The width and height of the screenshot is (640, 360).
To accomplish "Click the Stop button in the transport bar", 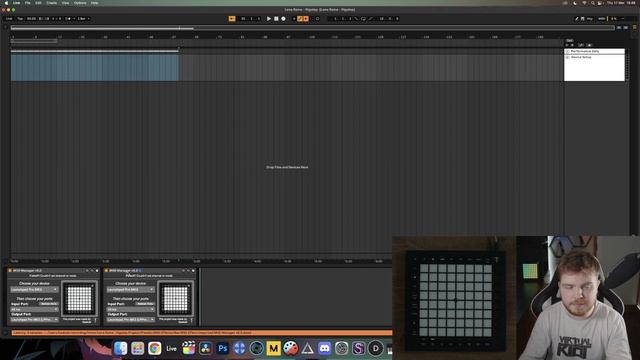I will 276,19.
